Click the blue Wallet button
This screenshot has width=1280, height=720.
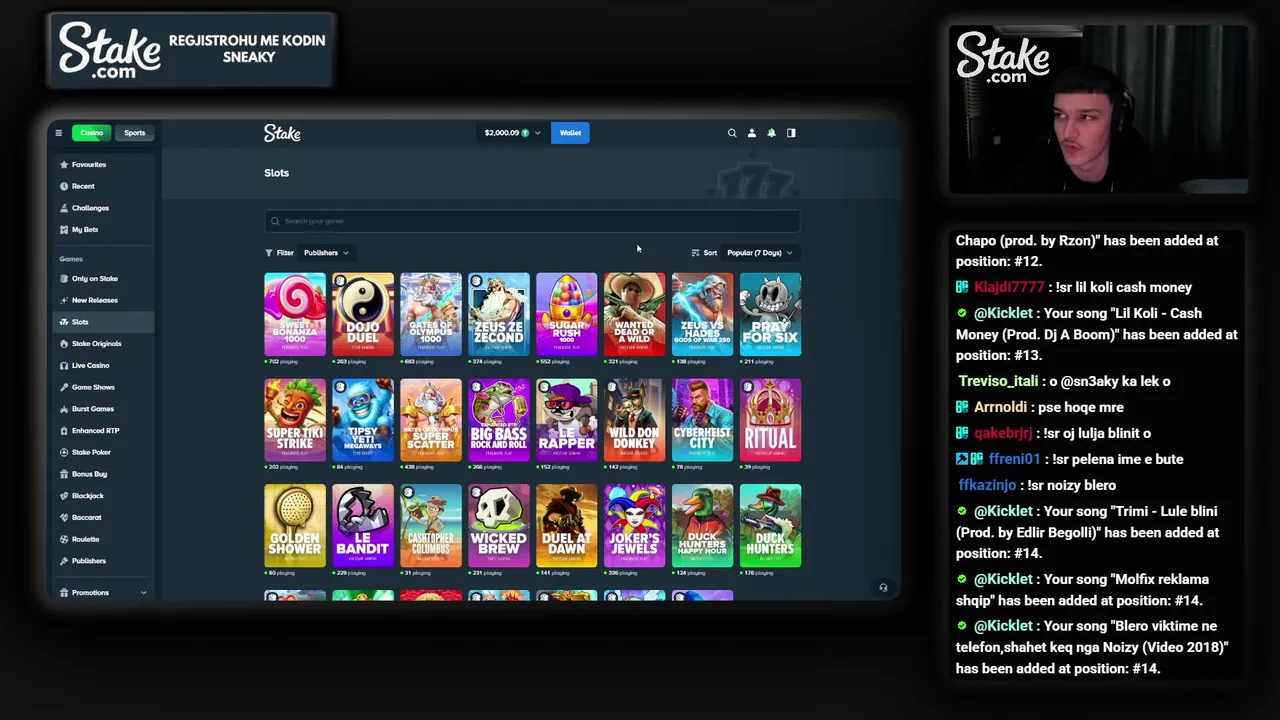tap(570, 133)
